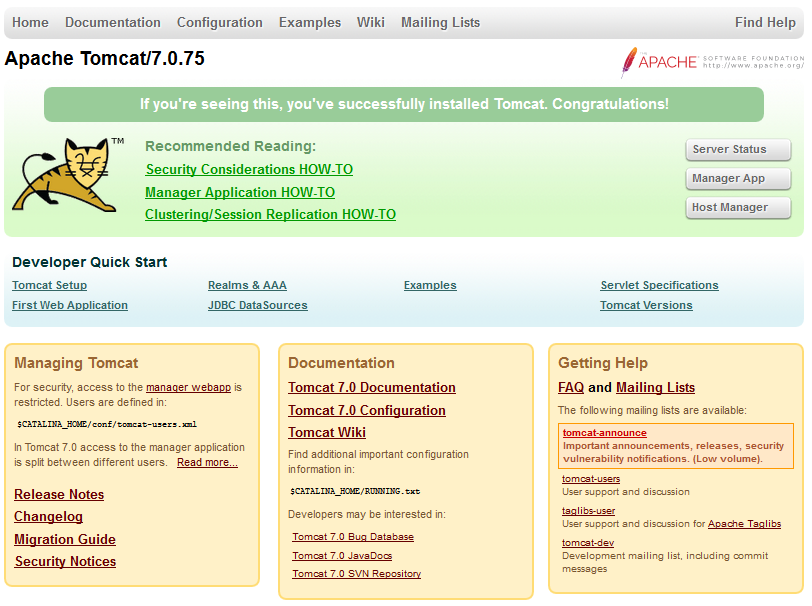Click the $CATALINA_HOME/conf/tomcat-users.xml path text

pos(107,425)
